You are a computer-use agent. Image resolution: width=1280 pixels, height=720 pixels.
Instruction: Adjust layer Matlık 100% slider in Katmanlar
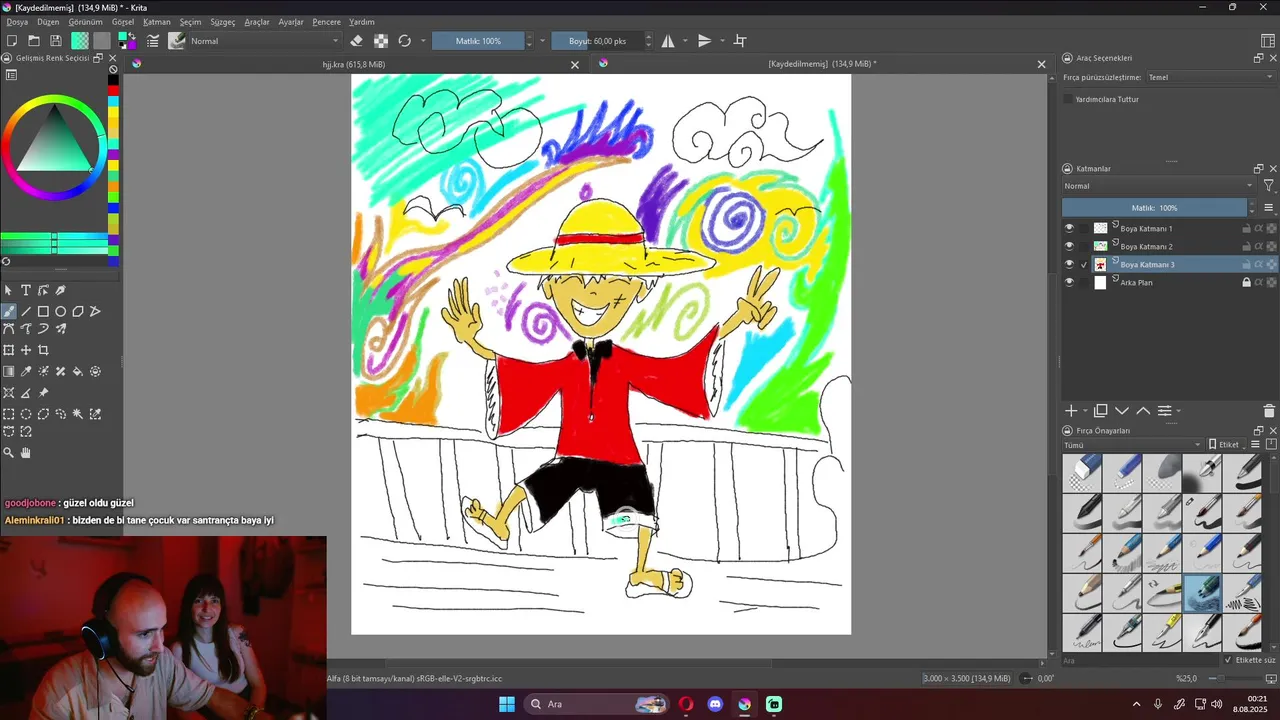[1155, 208]
